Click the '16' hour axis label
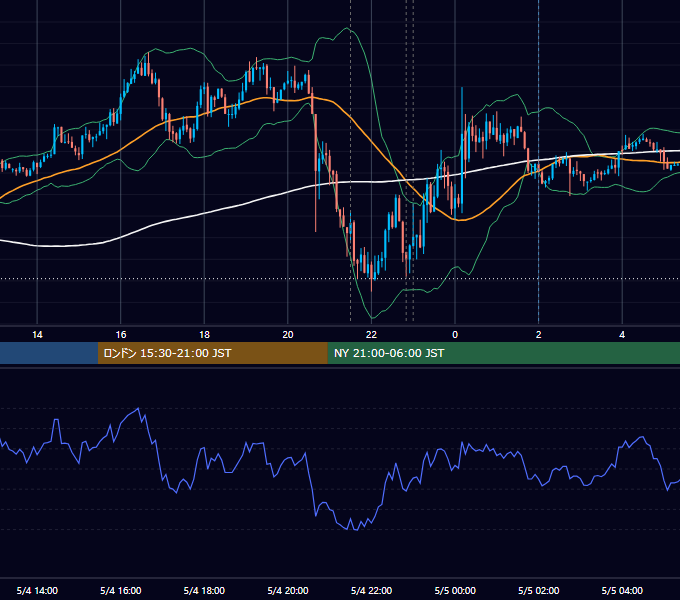 (x=121, y=335)
